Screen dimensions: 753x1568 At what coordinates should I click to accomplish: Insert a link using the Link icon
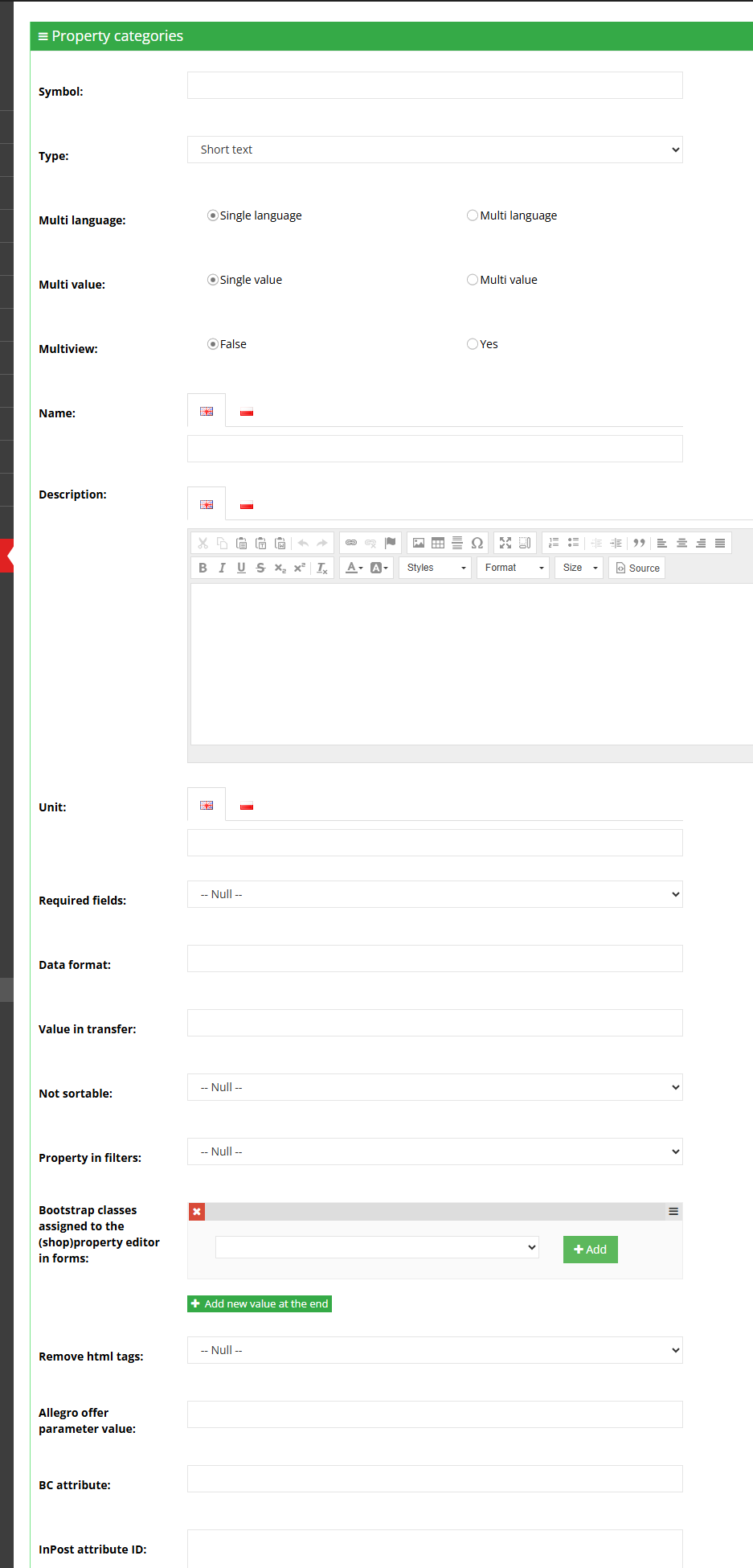pos(351,543)
